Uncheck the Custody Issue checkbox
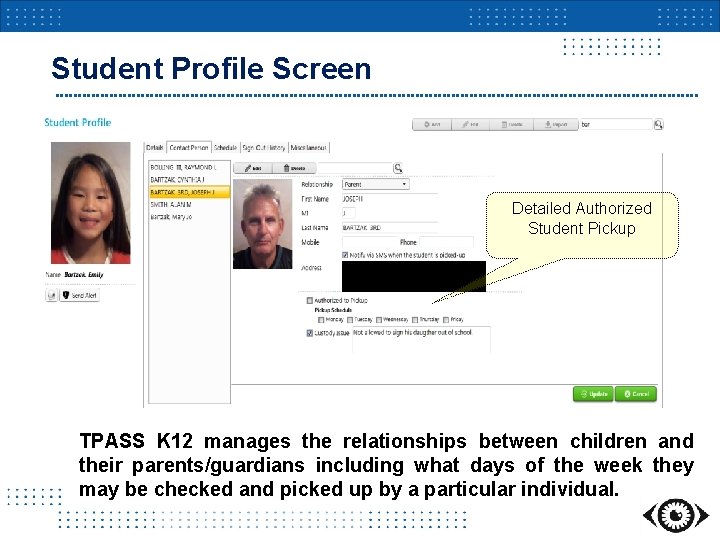Image resolution: width=720 pixels, height=540 pixels. pyautogui.click(x=309, y=333)
